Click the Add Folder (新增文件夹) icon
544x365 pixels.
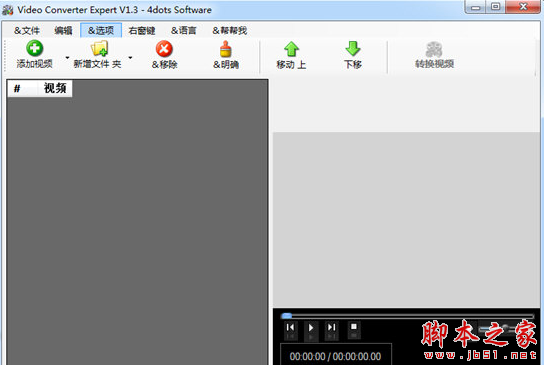pyautogui.click(x=100, y=49)
